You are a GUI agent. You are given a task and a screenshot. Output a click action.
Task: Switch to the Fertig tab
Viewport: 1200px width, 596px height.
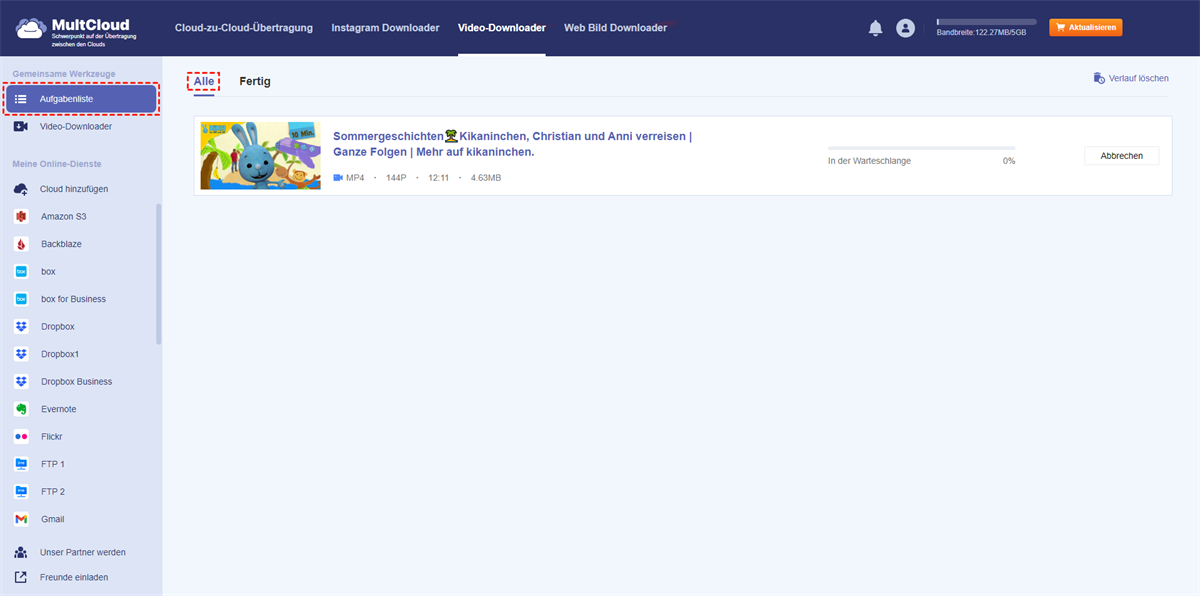[x=255, y=81]
